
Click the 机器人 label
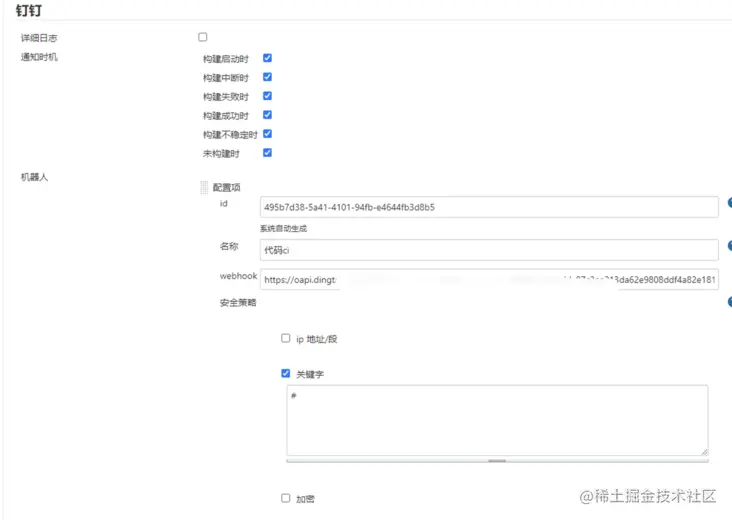[x=35, y=177]
